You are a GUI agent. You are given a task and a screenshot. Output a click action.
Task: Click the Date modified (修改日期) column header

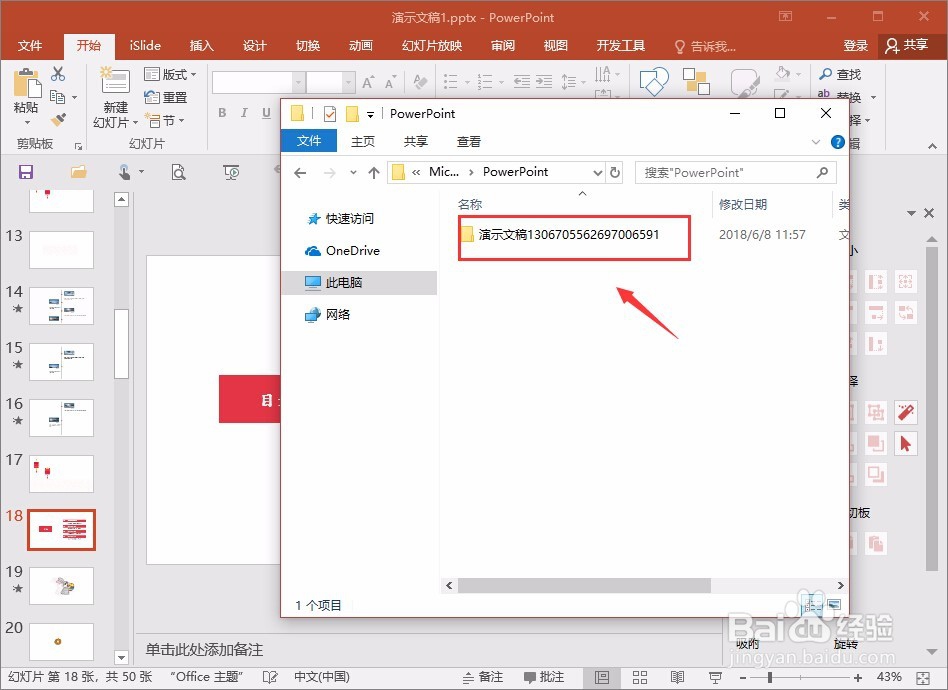[743, 204]
